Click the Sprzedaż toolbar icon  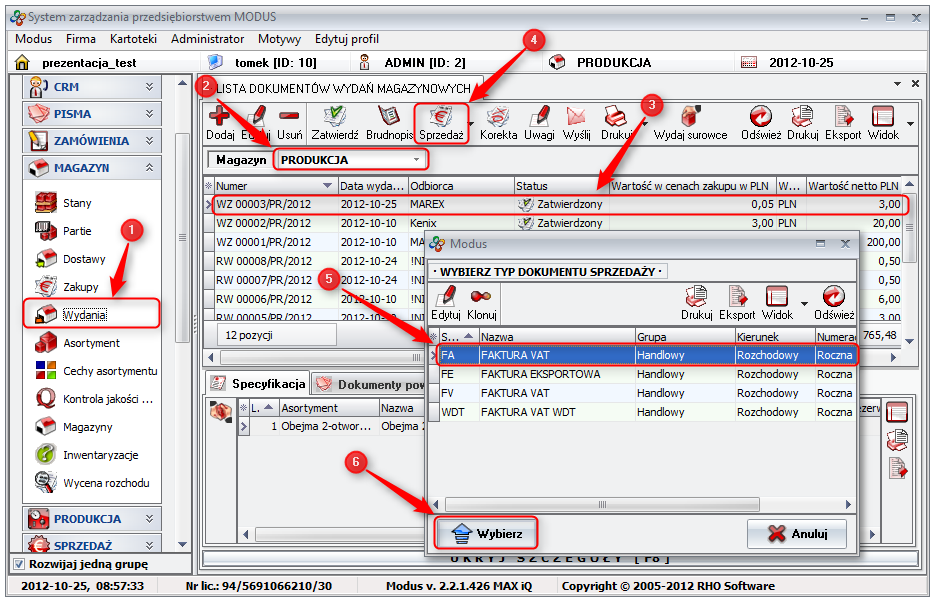point(441,123)
